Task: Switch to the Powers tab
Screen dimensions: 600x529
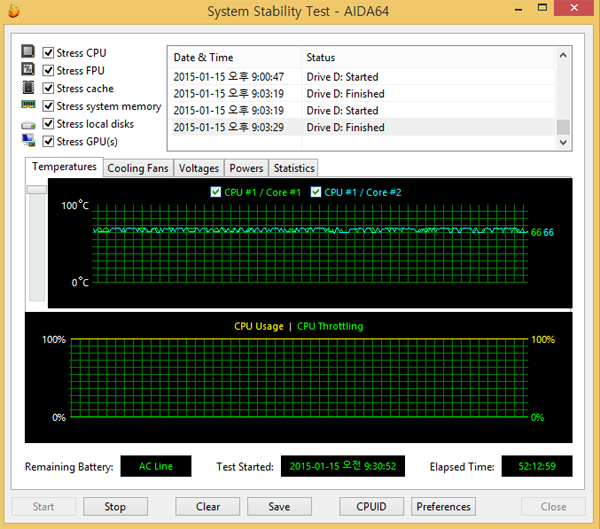Action: 246,168
